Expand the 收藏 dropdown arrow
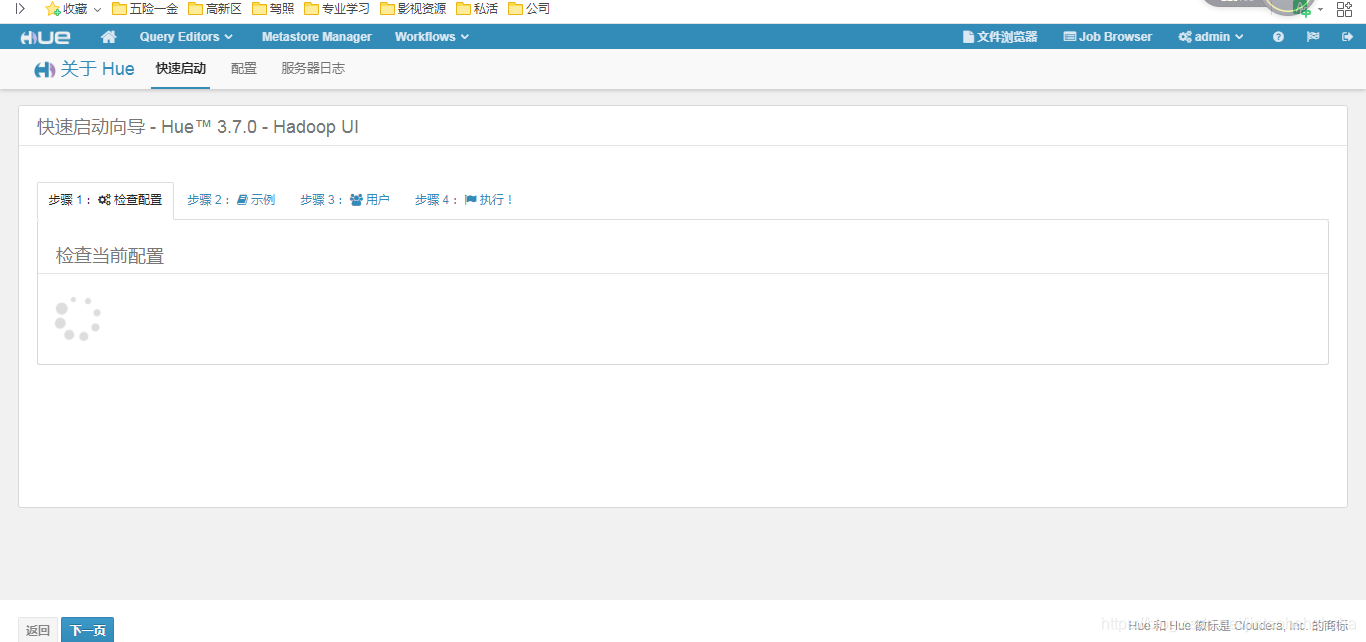Screen dimensions: 1366x642 (97, 9)
